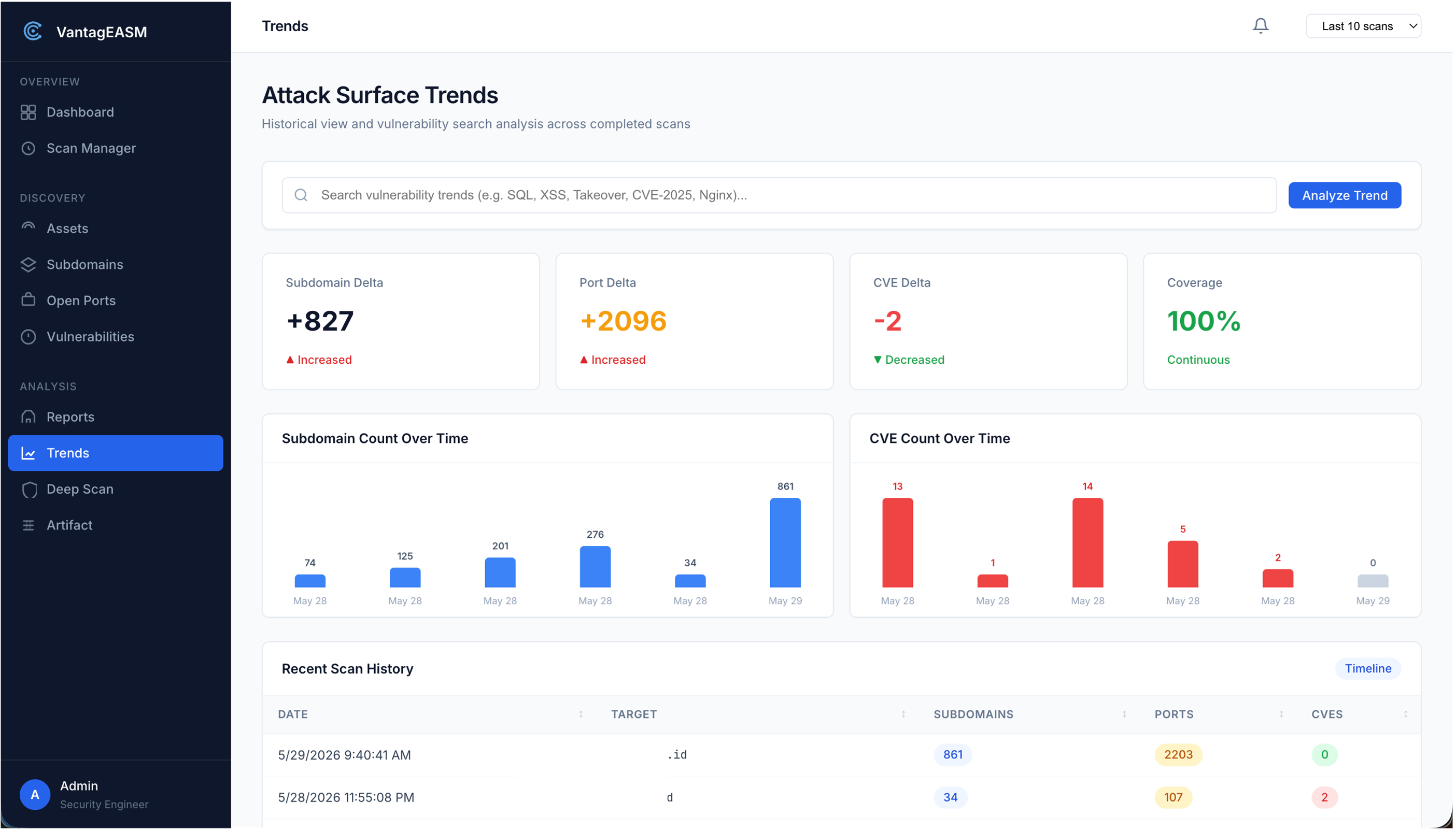Click the Trends page title in header

(285, 26)
